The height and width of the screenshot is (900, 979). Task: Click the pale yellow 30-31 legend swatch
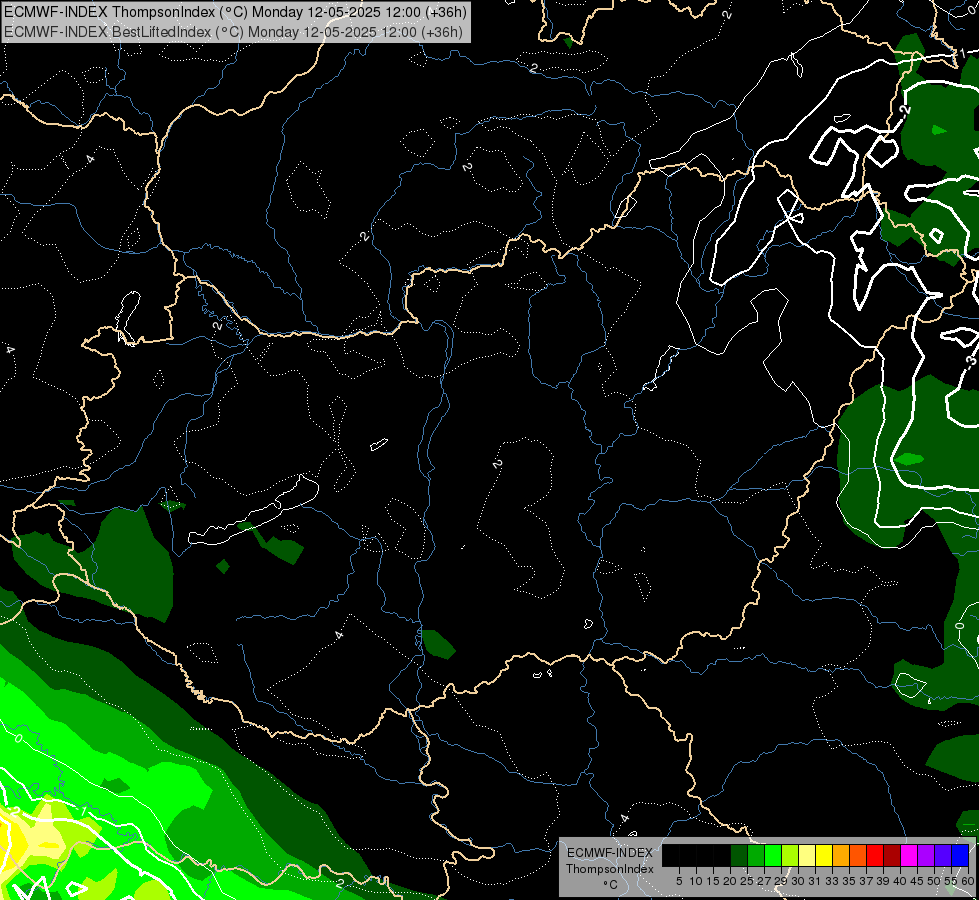pyautogui.click(x=807, y=855)
